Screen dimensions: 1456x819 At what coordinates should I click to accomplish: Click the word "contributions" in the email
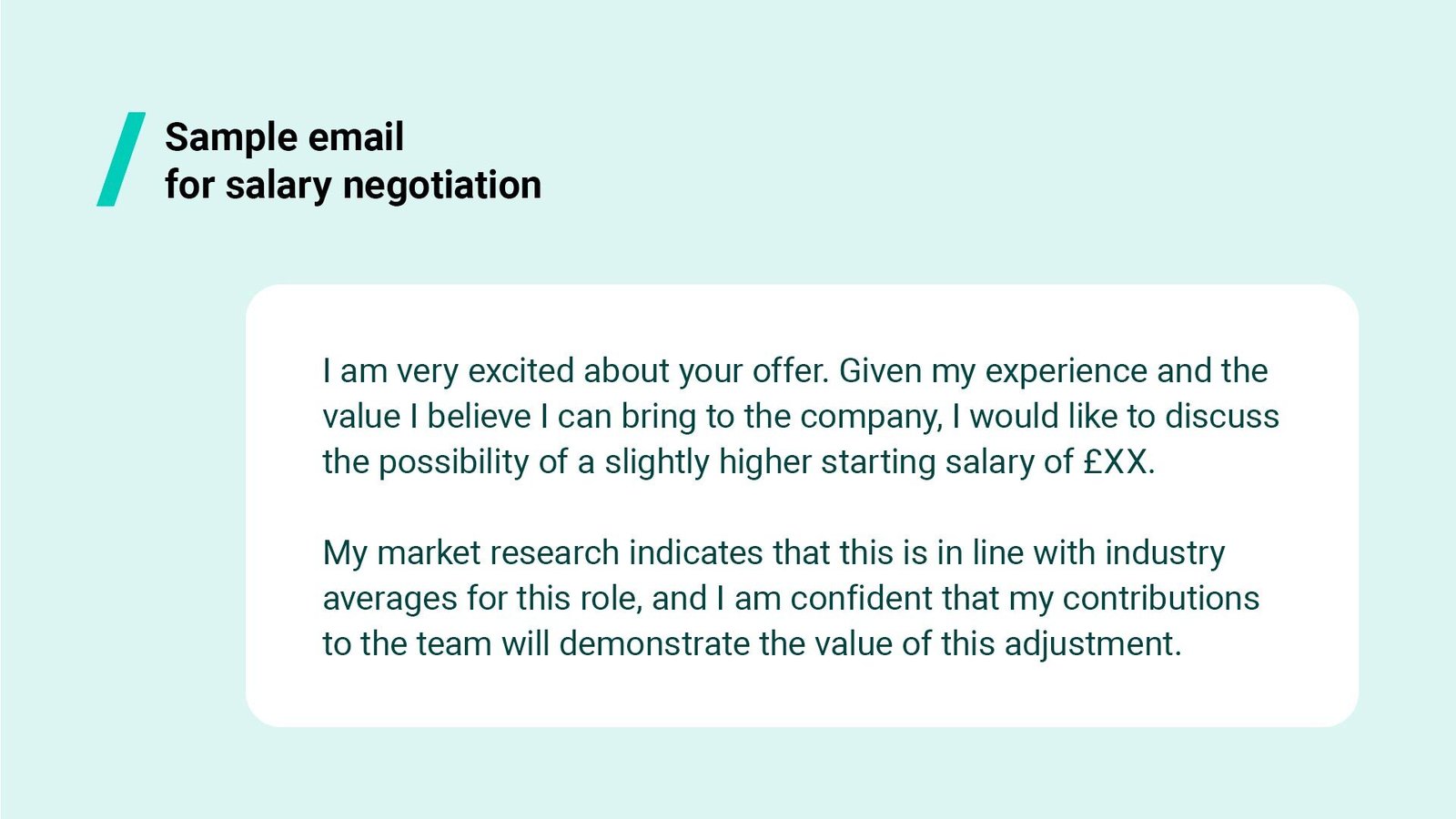pyautogui.click(x=1160, y=598)
